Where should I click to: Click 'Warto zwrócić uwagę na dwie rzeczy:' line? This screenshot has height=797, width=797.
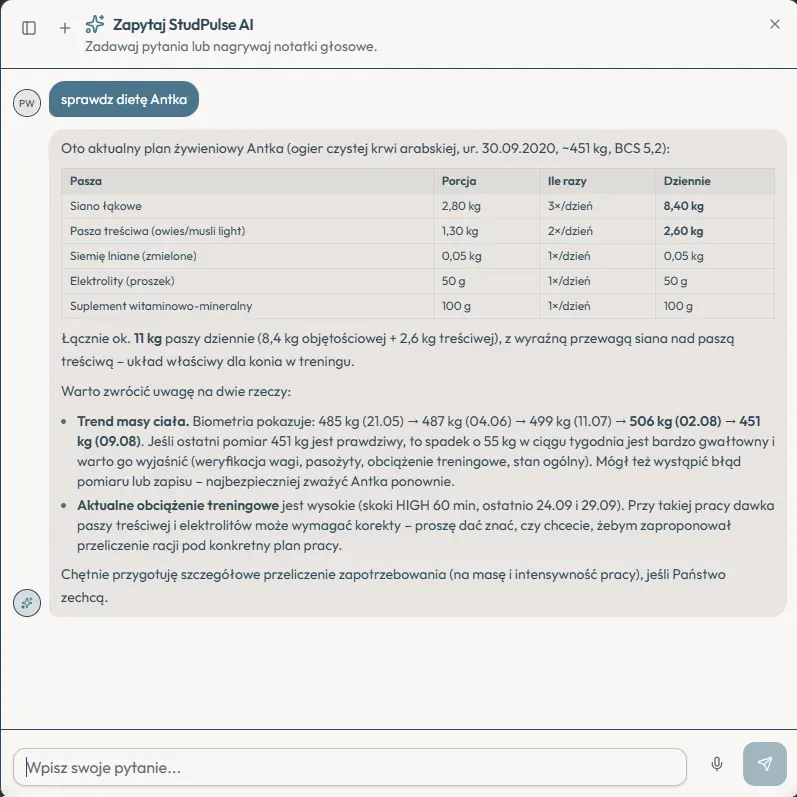pyautogui.click(x=176, y=391)
